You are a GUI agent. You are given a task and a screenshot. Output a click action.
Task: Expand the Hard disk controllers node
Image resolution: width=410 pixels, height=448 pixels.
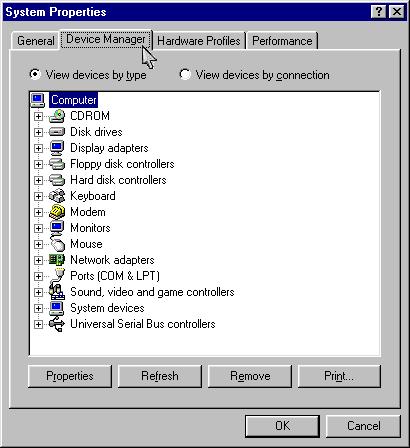tap(38, 180)
